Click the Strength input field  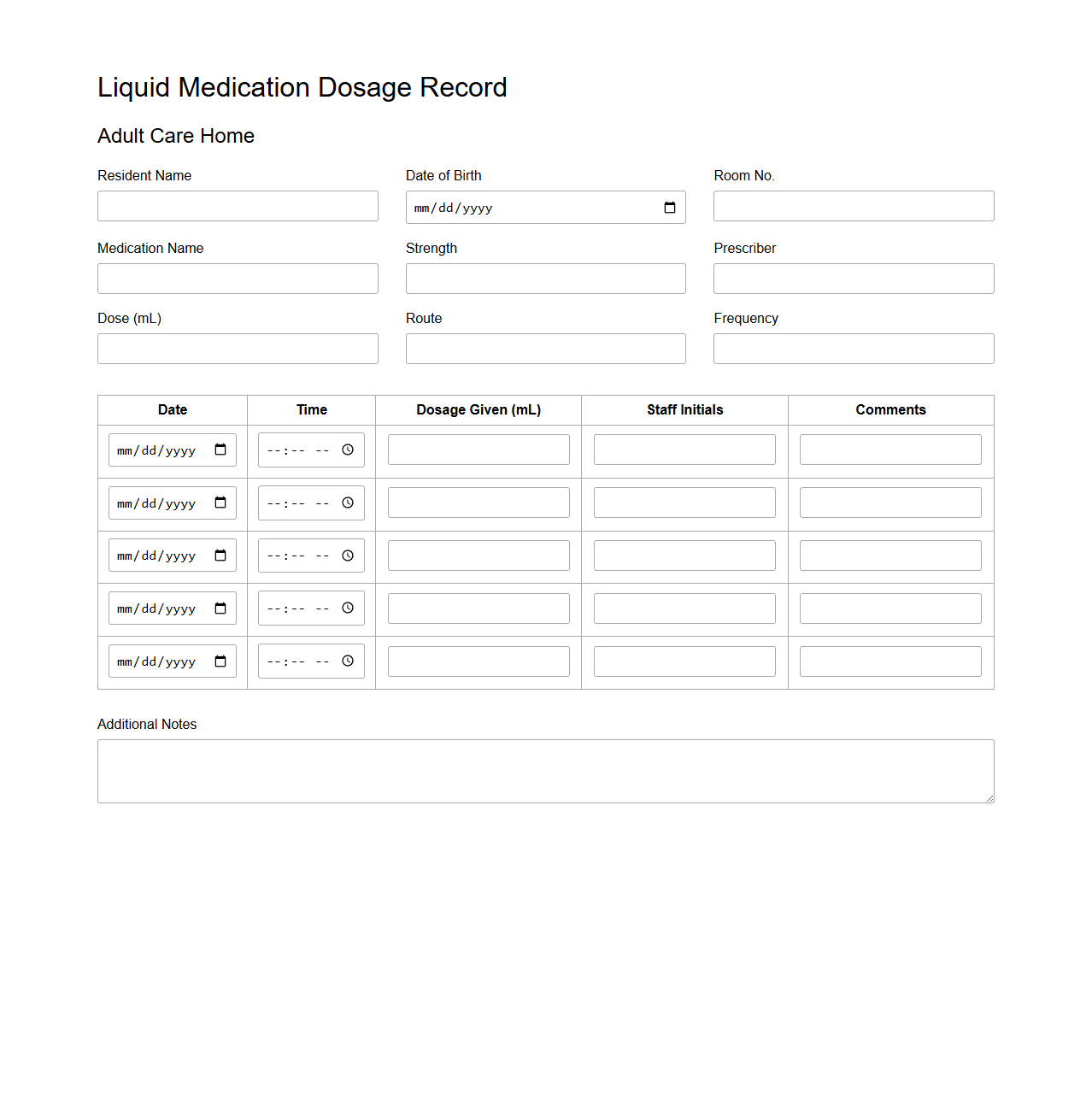(x=545, y=279)
